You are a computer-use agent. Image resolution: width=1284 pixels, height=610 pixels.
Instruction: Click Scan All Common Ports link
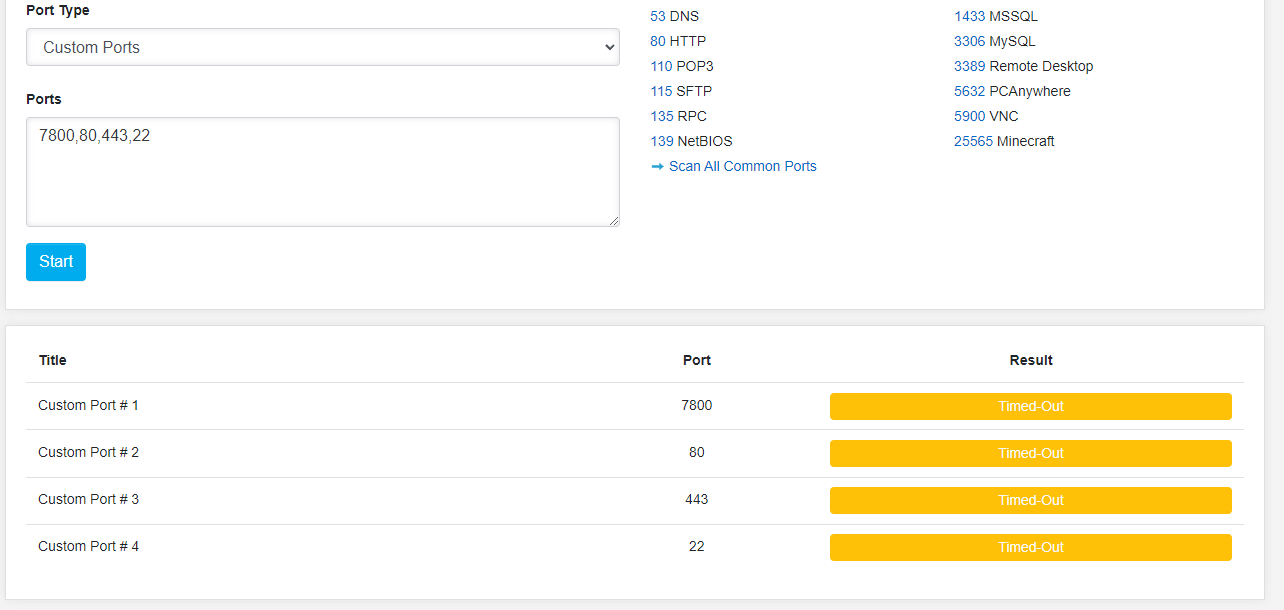742,166
